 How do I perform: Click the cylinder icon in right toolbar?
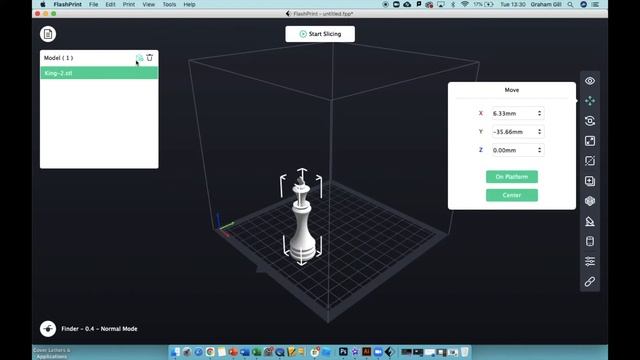click(590, 241)
